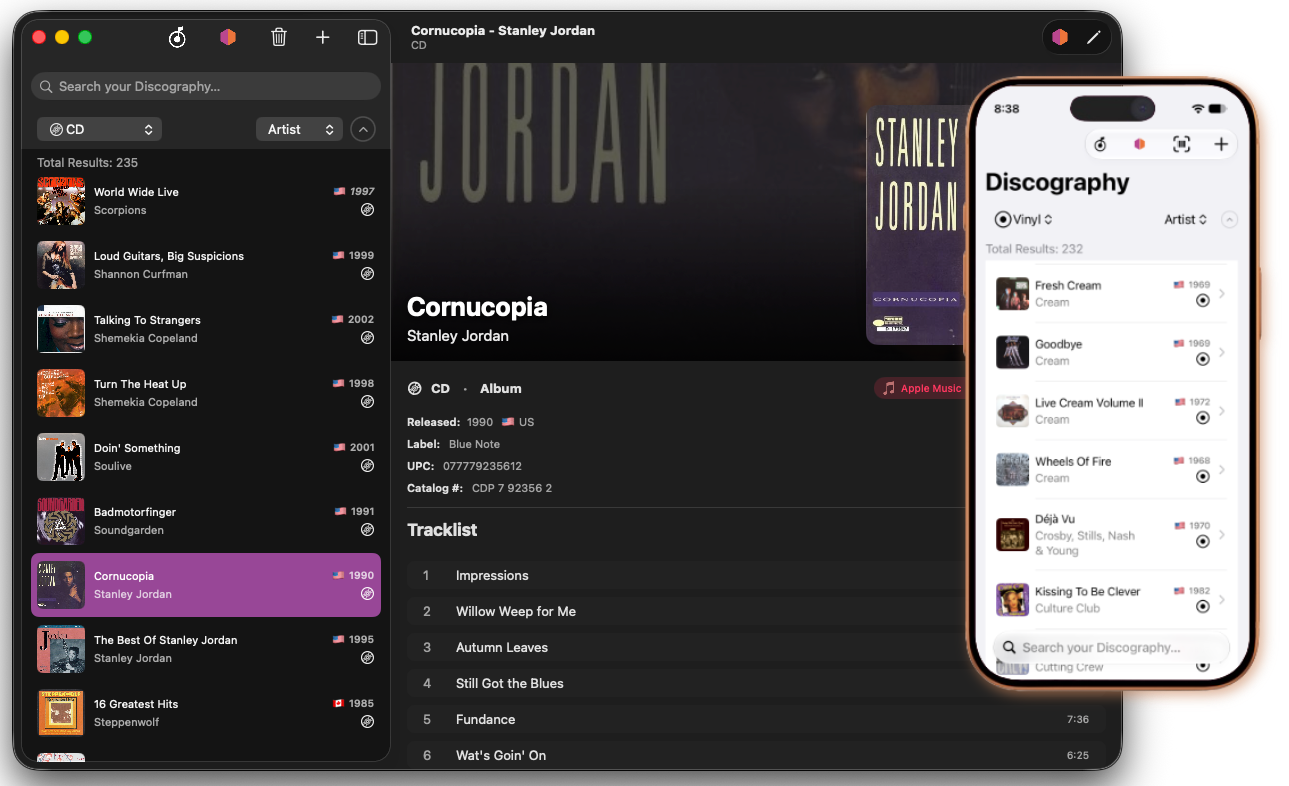
Task: Click the Mac Search your Discography field
Action: point(206,87)
